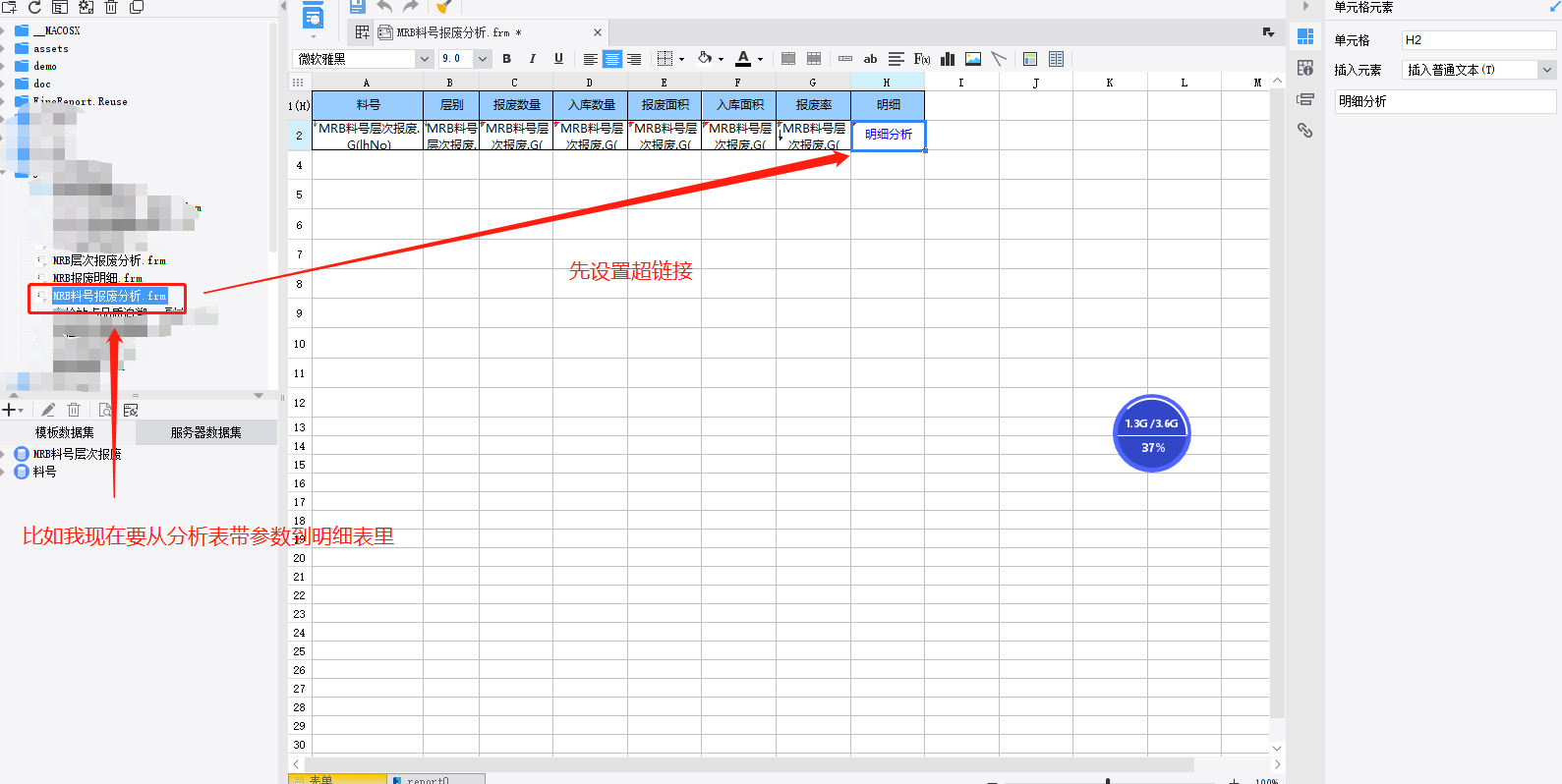Select header cell 料号 in A1
Image resolution: width=1562 pixels, height=784 pixels.
coord(368,105)
